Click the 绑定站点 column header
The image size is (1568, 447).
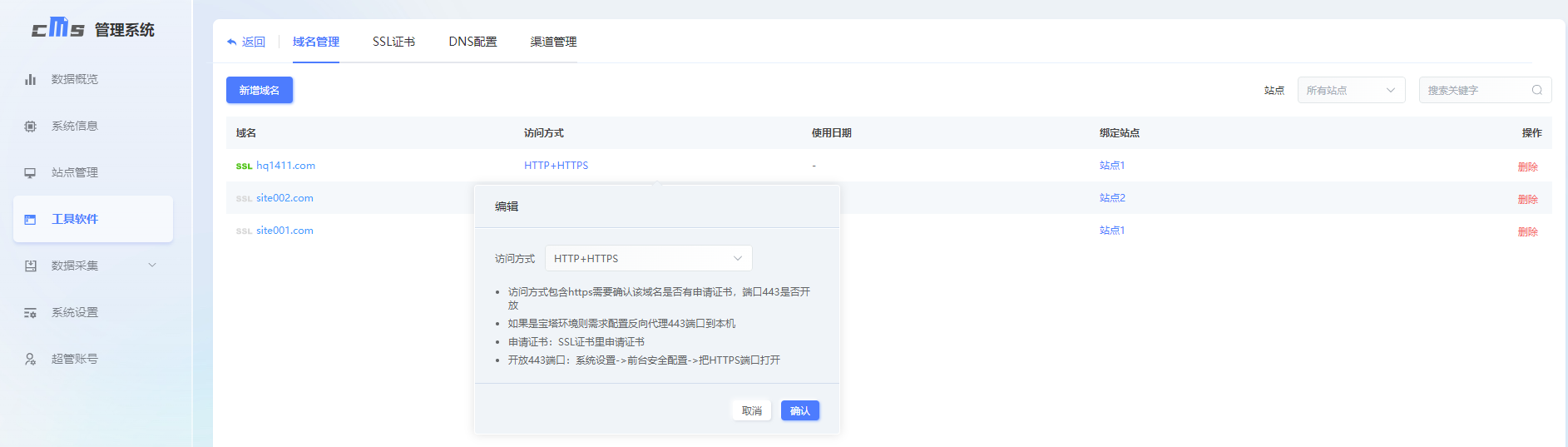pyautogui.click(x=1120, y=133)
